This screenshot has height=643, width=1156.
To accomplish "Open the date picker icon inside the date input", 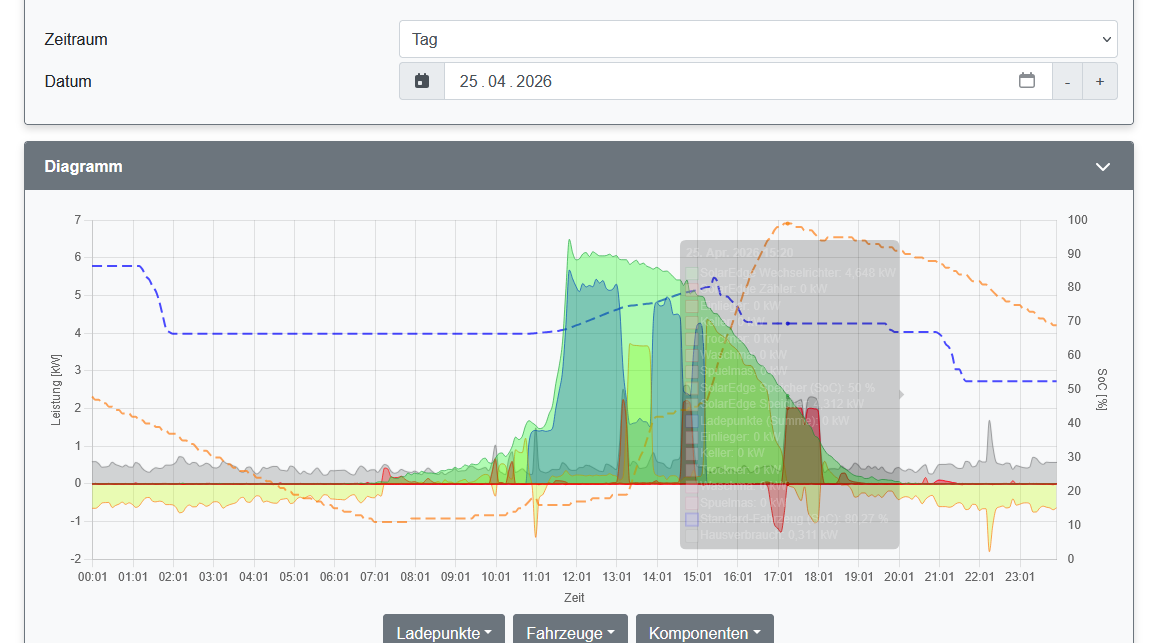I will (x=1027, y=81).
